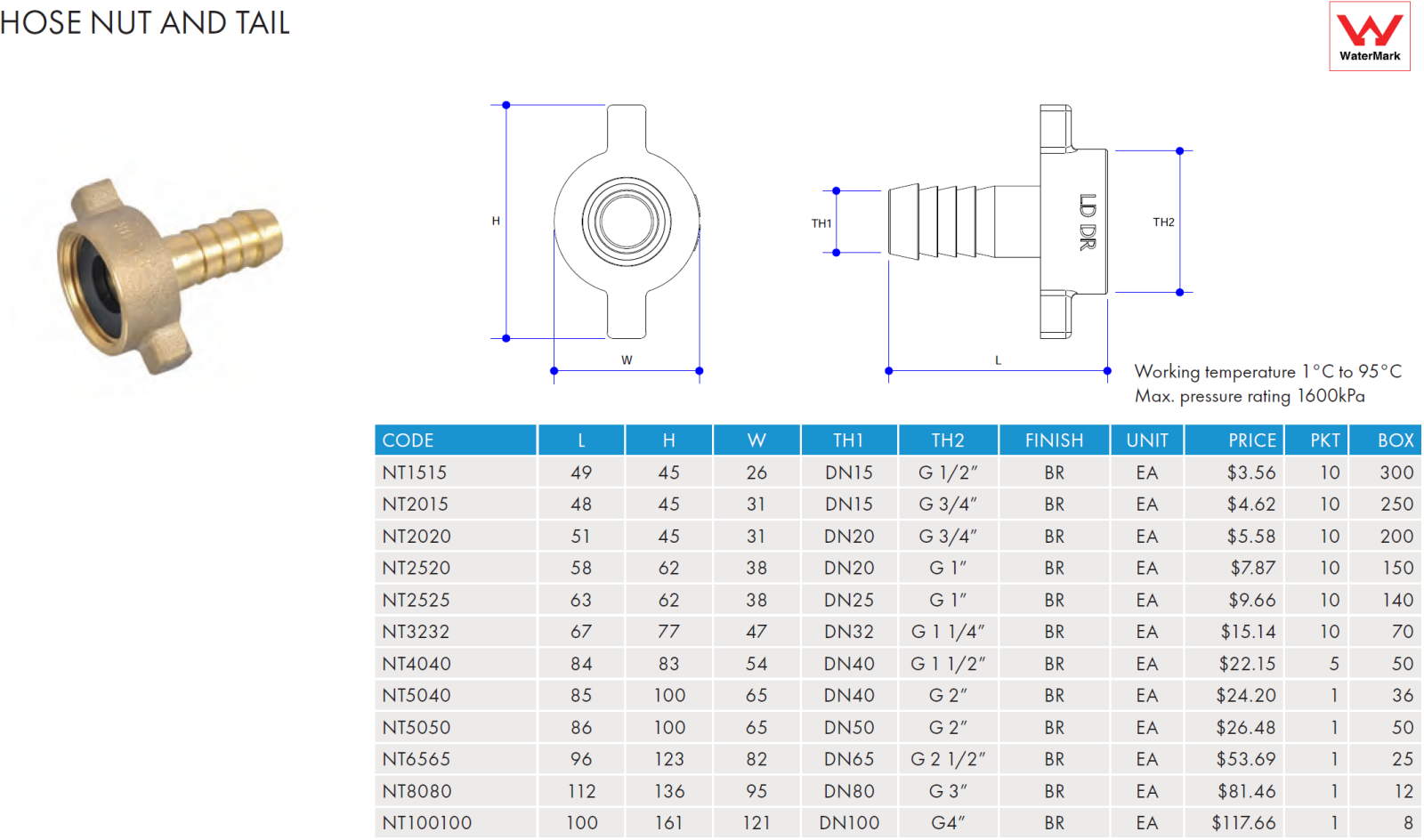Select the G 3″ thread cell for NT8080
Viewport: 1424px width, 840px height.
[x=948, y=791]
